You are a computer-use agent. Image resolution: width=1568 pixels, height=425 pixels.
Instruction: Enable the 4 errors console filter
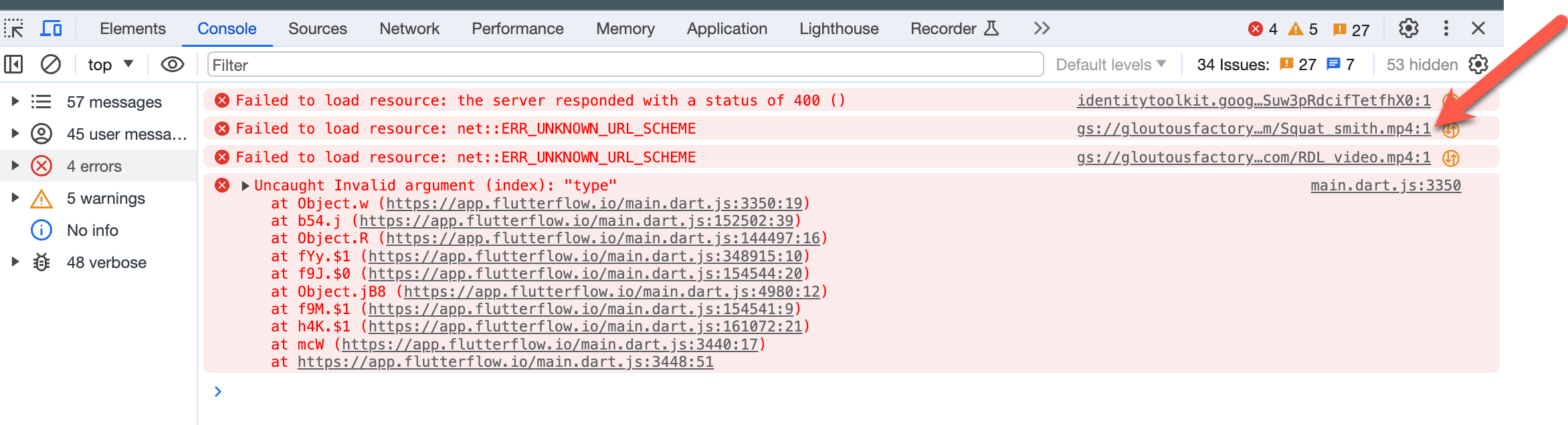point(93,166)
